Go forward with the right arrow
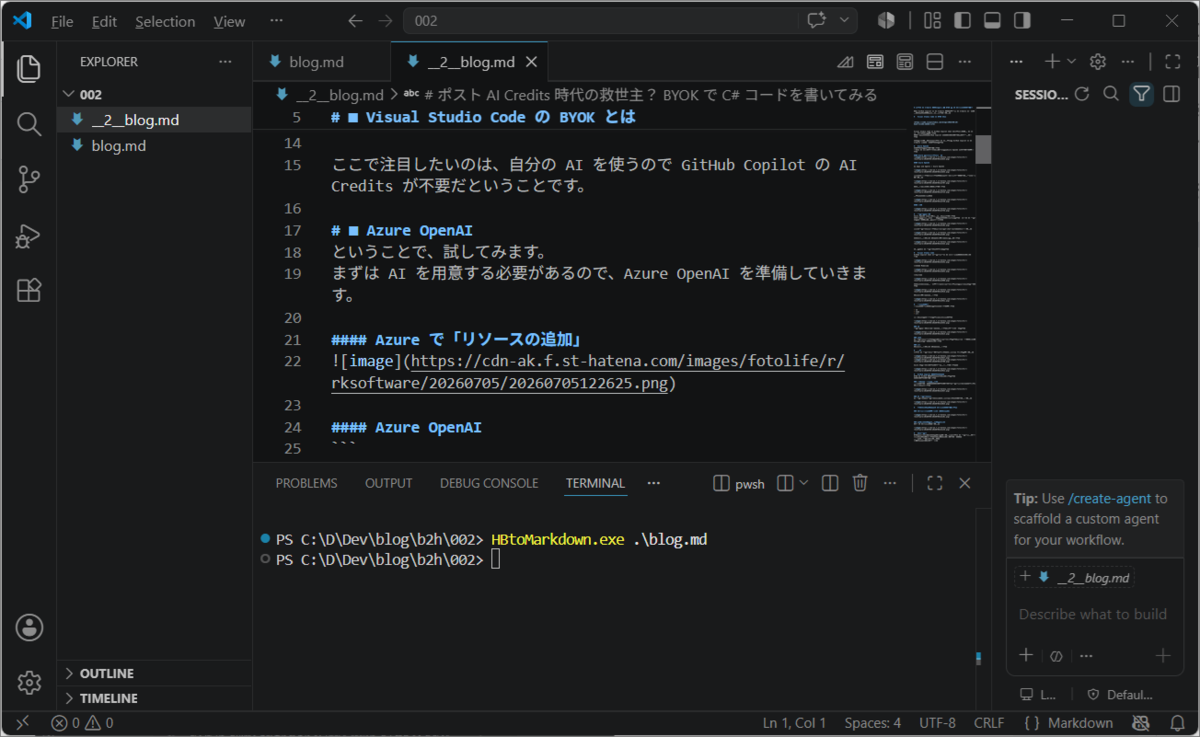The image size is (1200, 737). click(385, 21)
